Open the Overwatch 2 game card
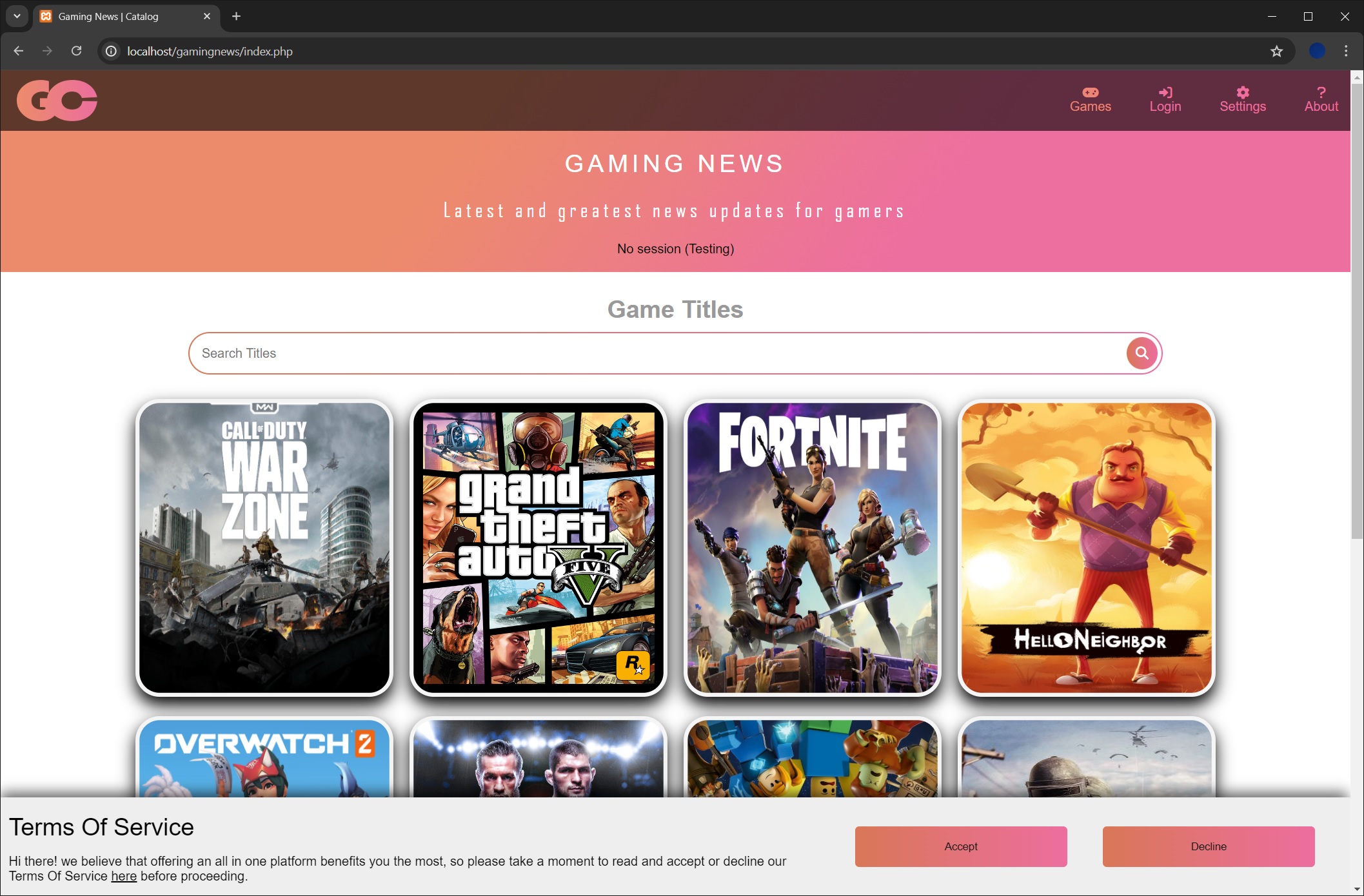1364x896 pixels. pyautogui.click(x=264, y=757)
